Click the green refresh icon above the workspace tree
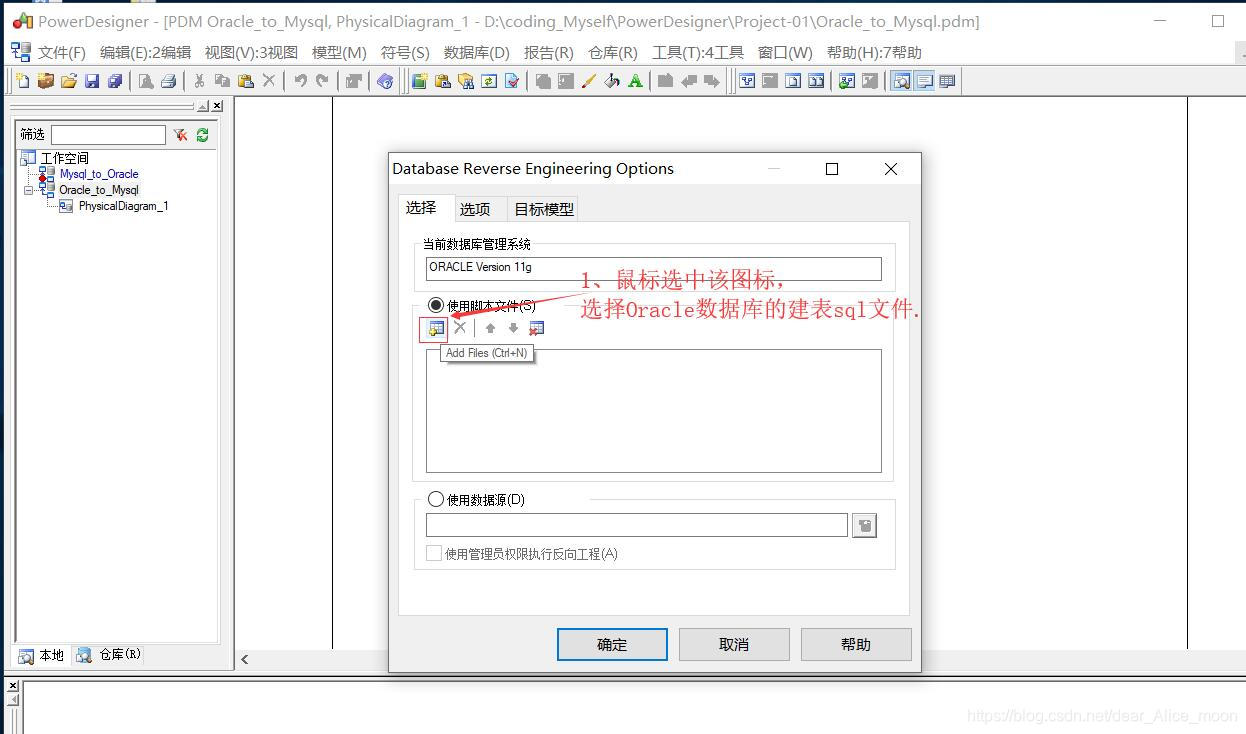The width and height of the screenshot is (1246, 734). pos(202,135)
